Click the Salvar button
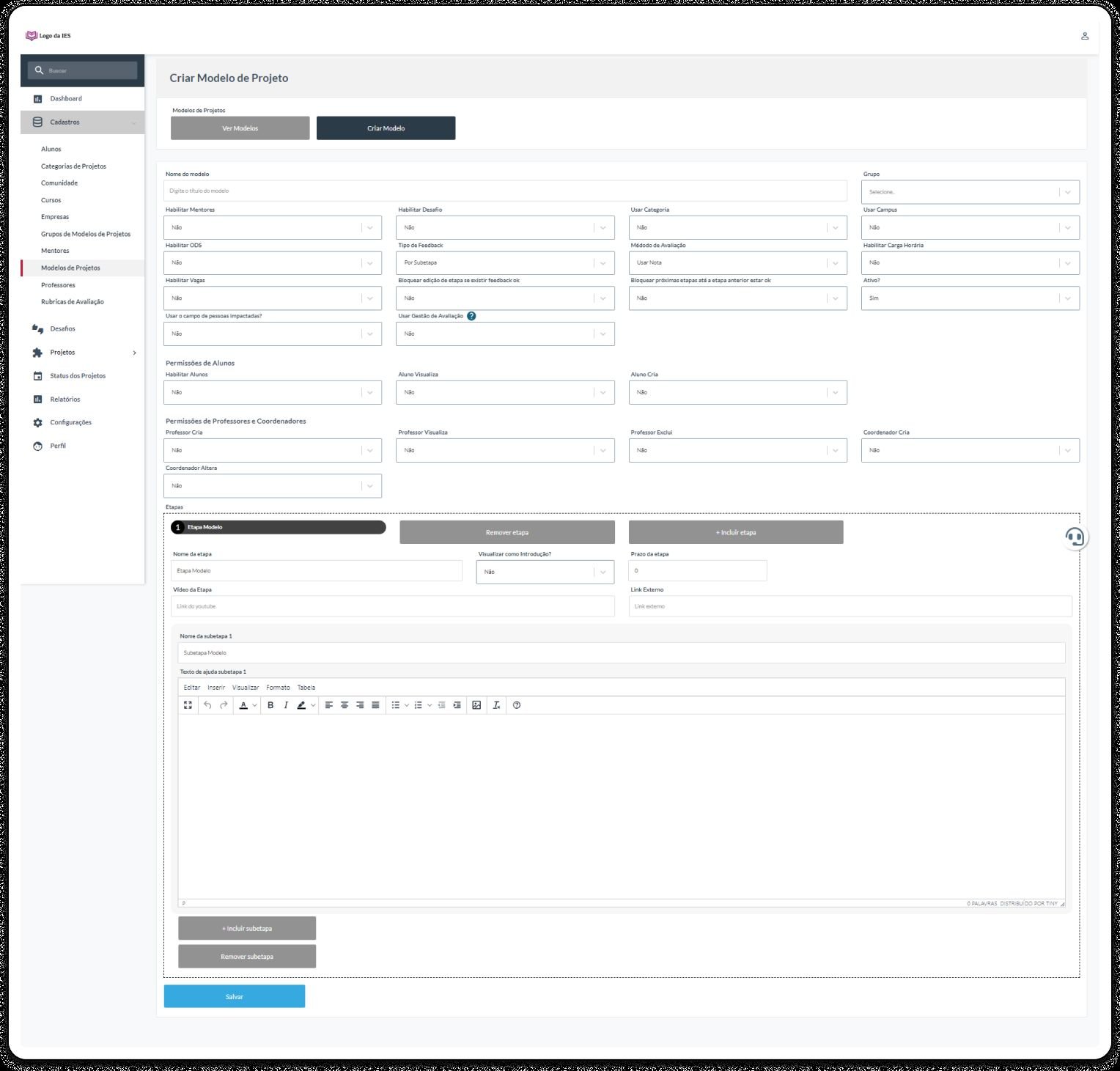The height and width of the screenshot is (1071, 1120). 235,997
